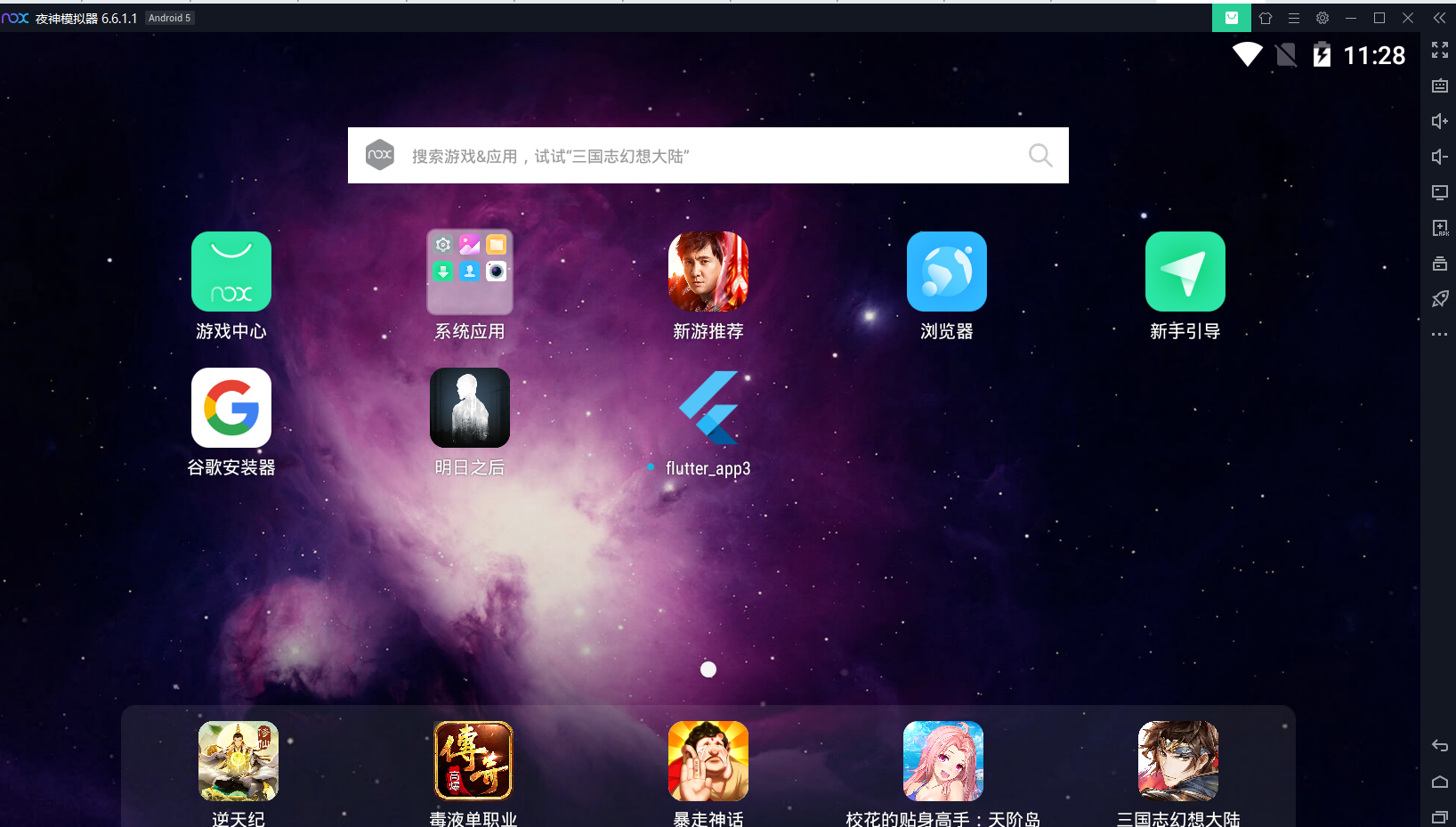Launch the 浏览器 browser app

pos(946,272)
